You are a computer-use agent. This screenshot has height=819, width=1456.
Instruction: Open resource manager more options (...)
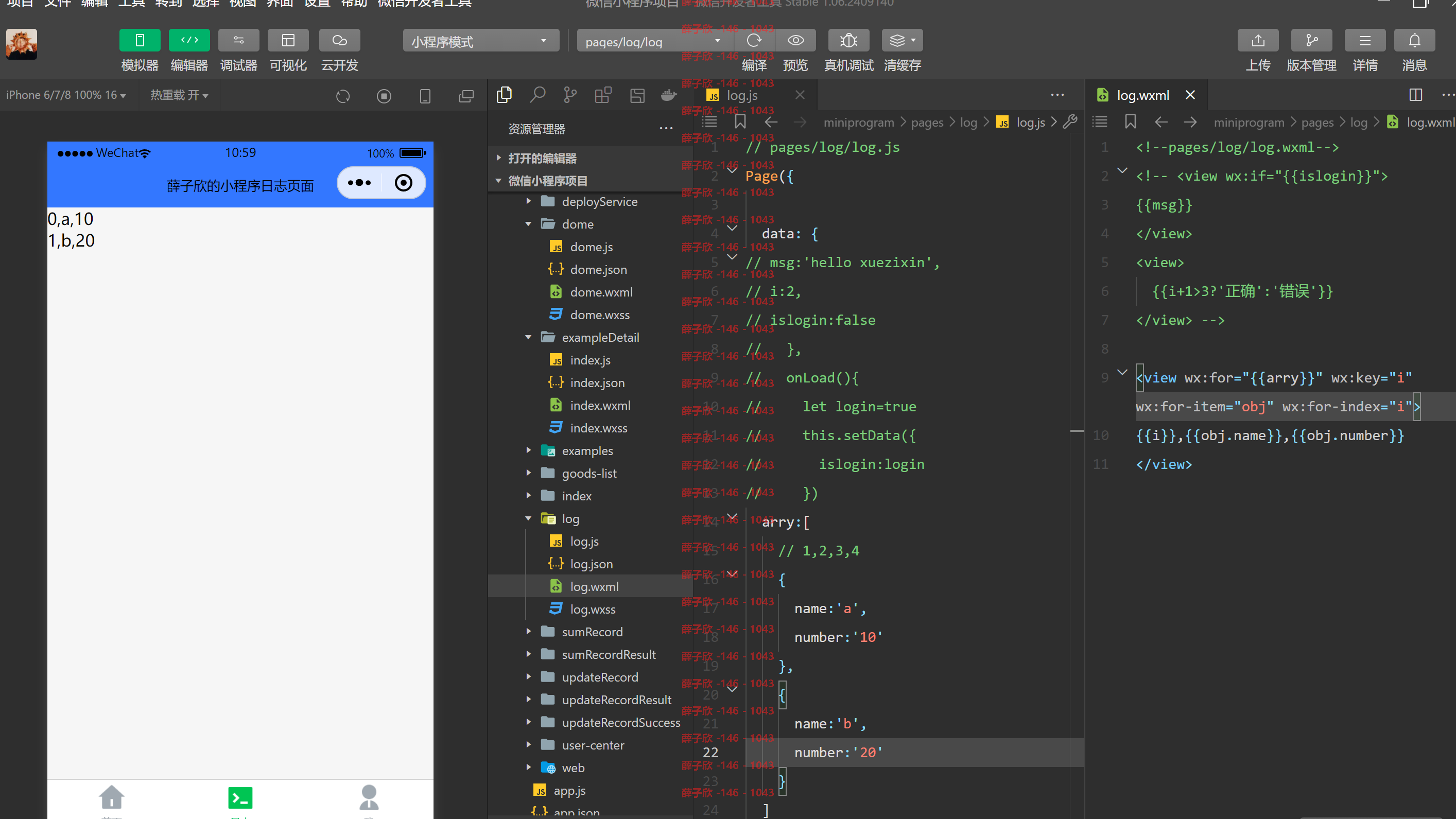(x=666, y=128)
